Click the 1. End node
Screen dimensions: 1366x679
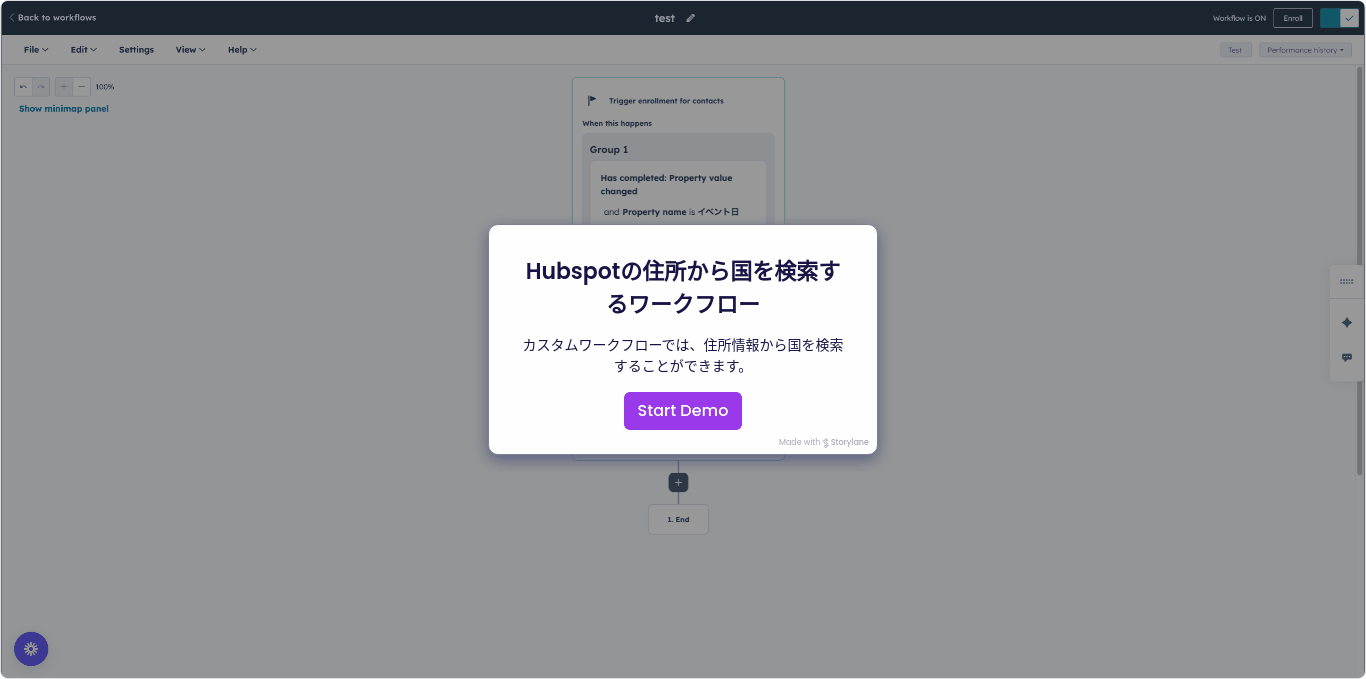[678, 520]
